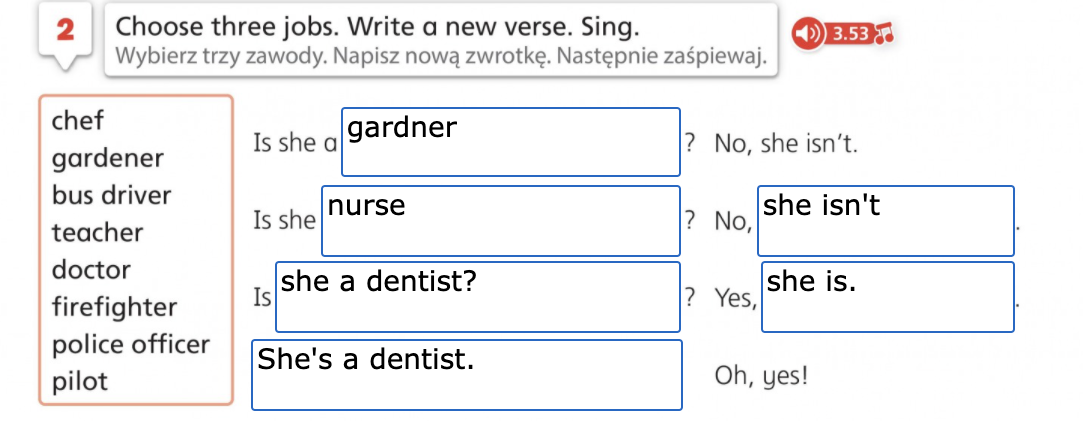Click the "she a dentist?" input box
1083x421 pixels.
coord(477,297)
